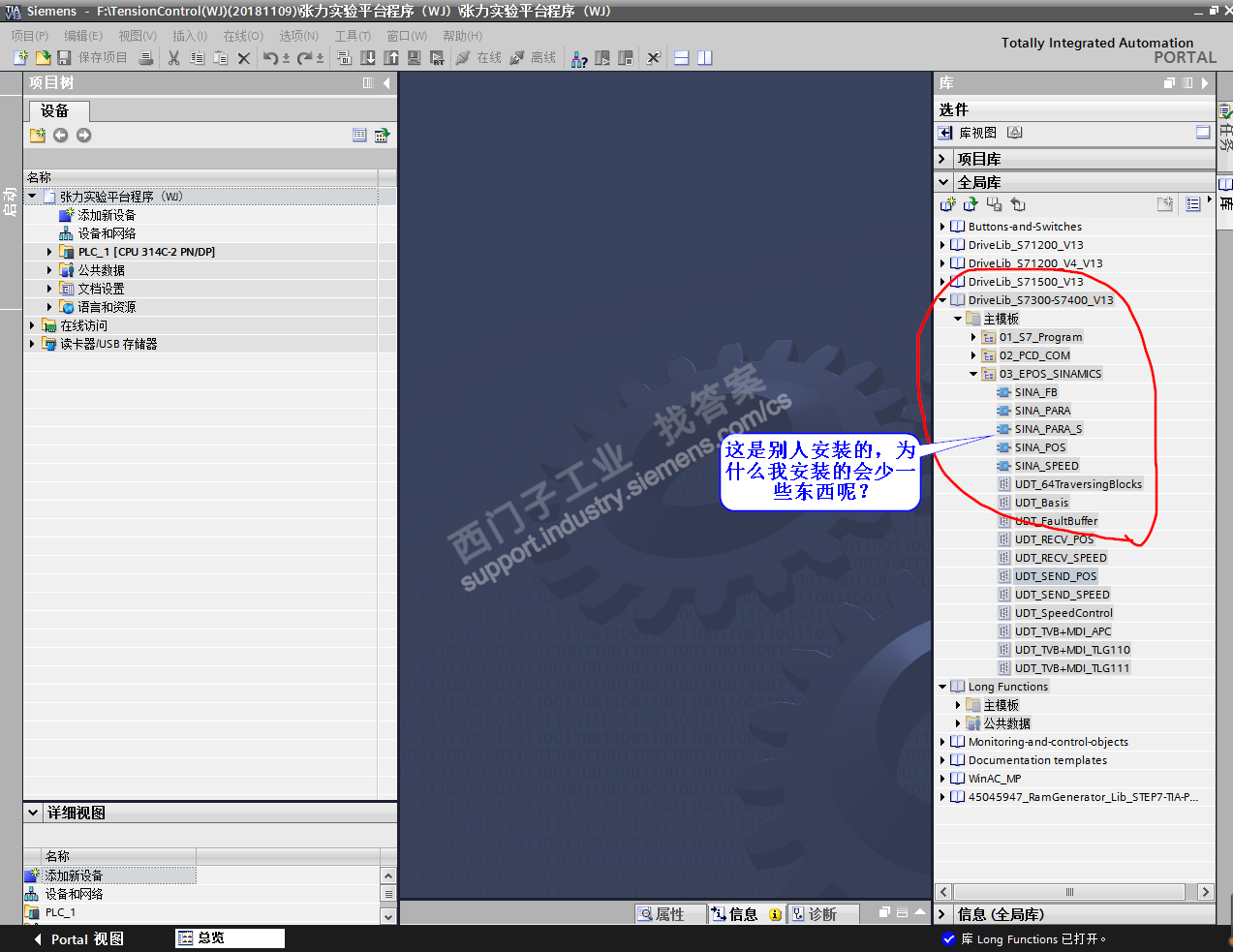The width and height of the screenshot is (1233, 952).
Task: Select 添加新设备 in the project tree
Action: coord(107,215)
